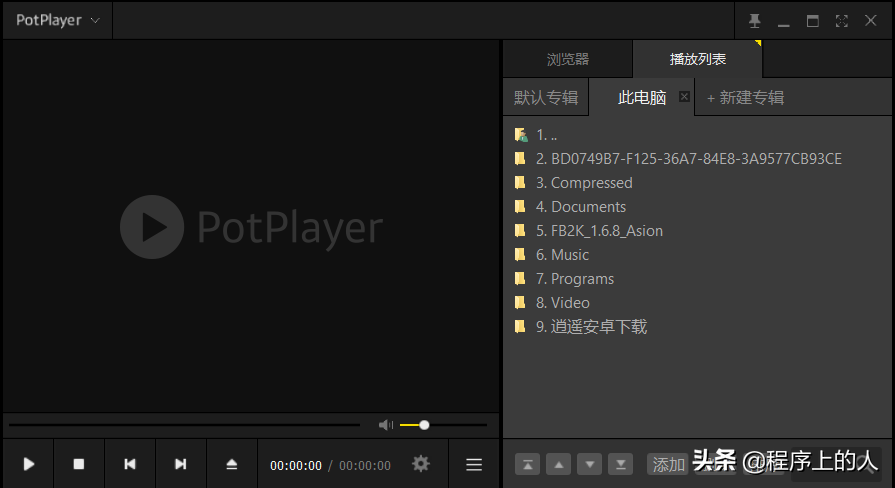
Task: Open the FB2K_1.6.8_Asion folder entry
Action: coord(696,231)
